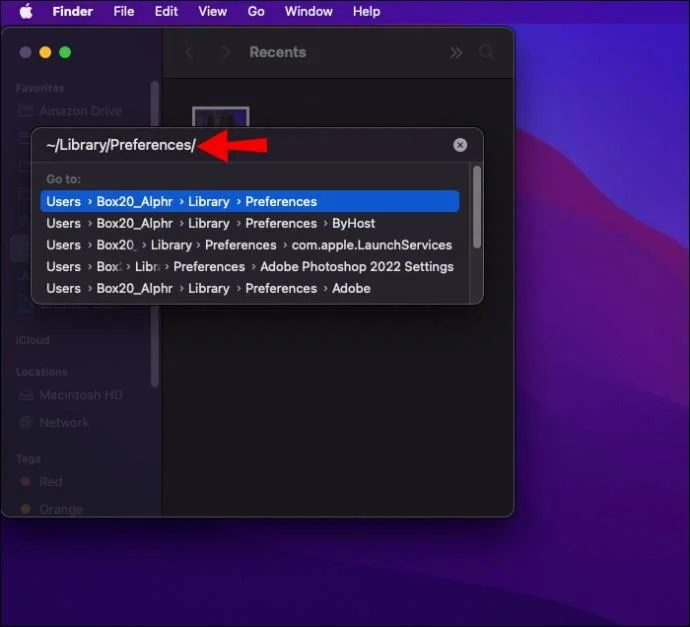Open the View menu
690x627 pixels.
coord(213,11)
